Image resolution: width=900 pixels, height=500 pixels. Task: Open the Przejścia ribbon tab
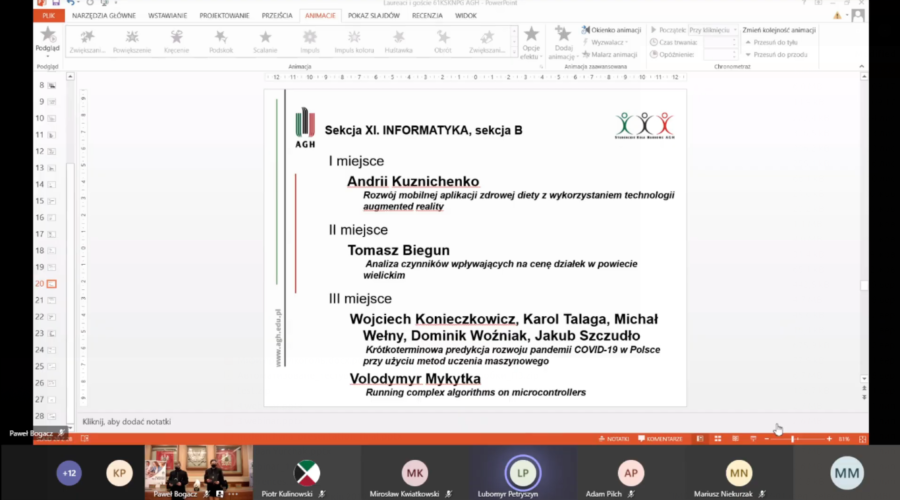pos(277,16)
